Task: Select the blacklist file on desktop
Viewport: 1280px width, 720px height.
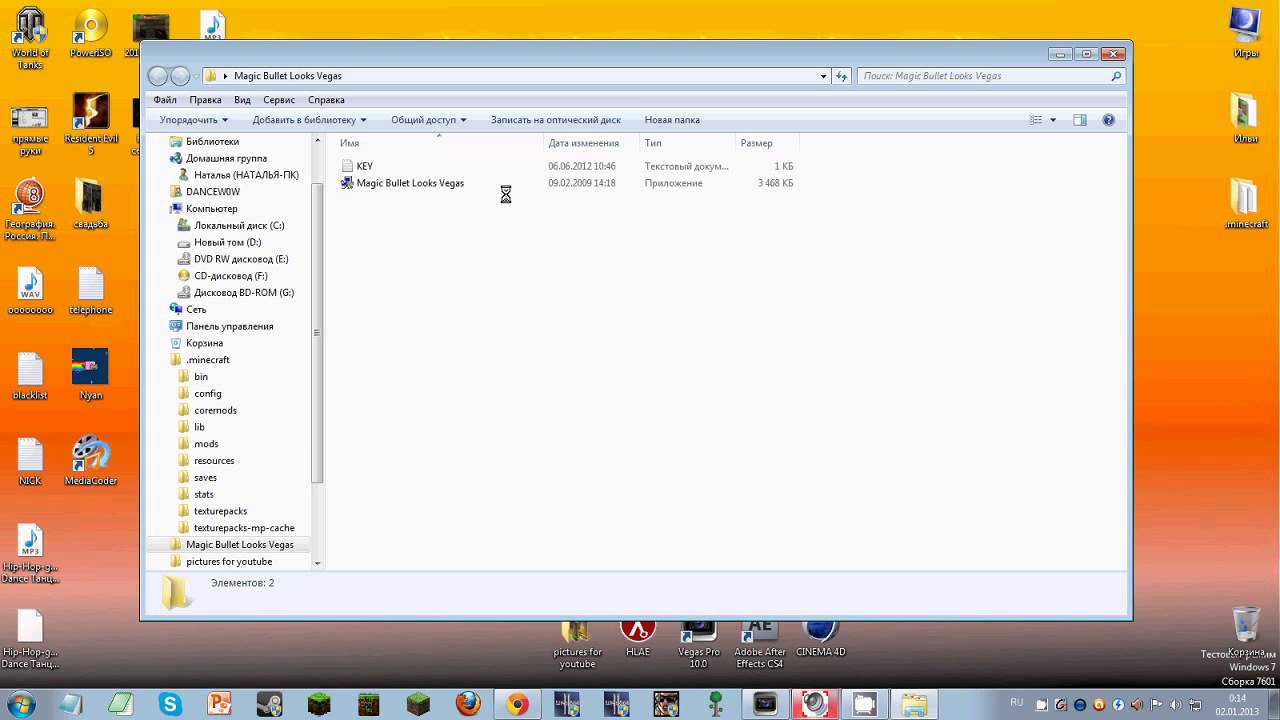Action: pos(30,375)
